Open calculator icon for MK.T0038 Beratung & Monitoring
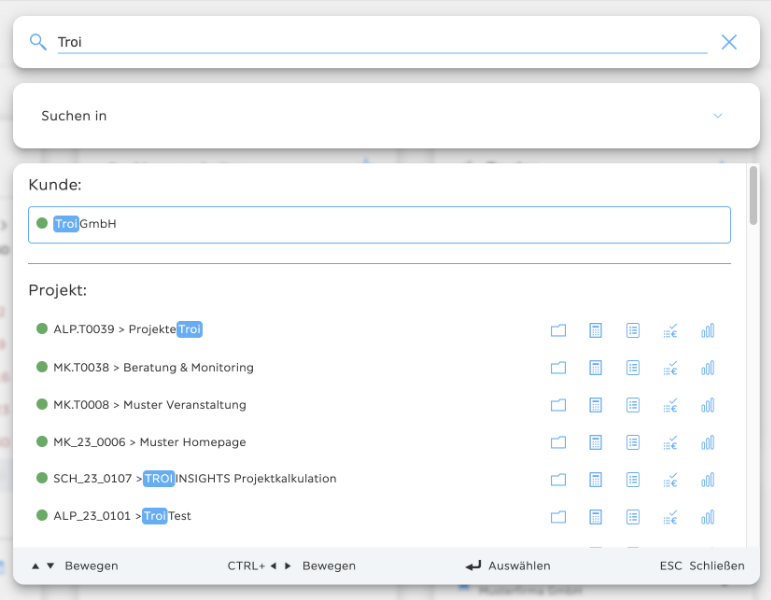 click(x=595, y=368)
